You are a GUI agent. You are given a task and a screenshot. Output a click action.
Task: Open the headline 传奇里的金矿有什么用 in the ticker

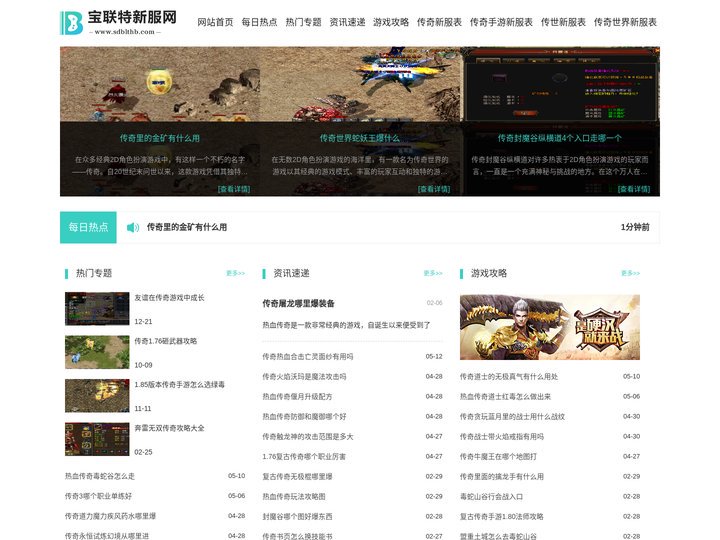(187, 227)
